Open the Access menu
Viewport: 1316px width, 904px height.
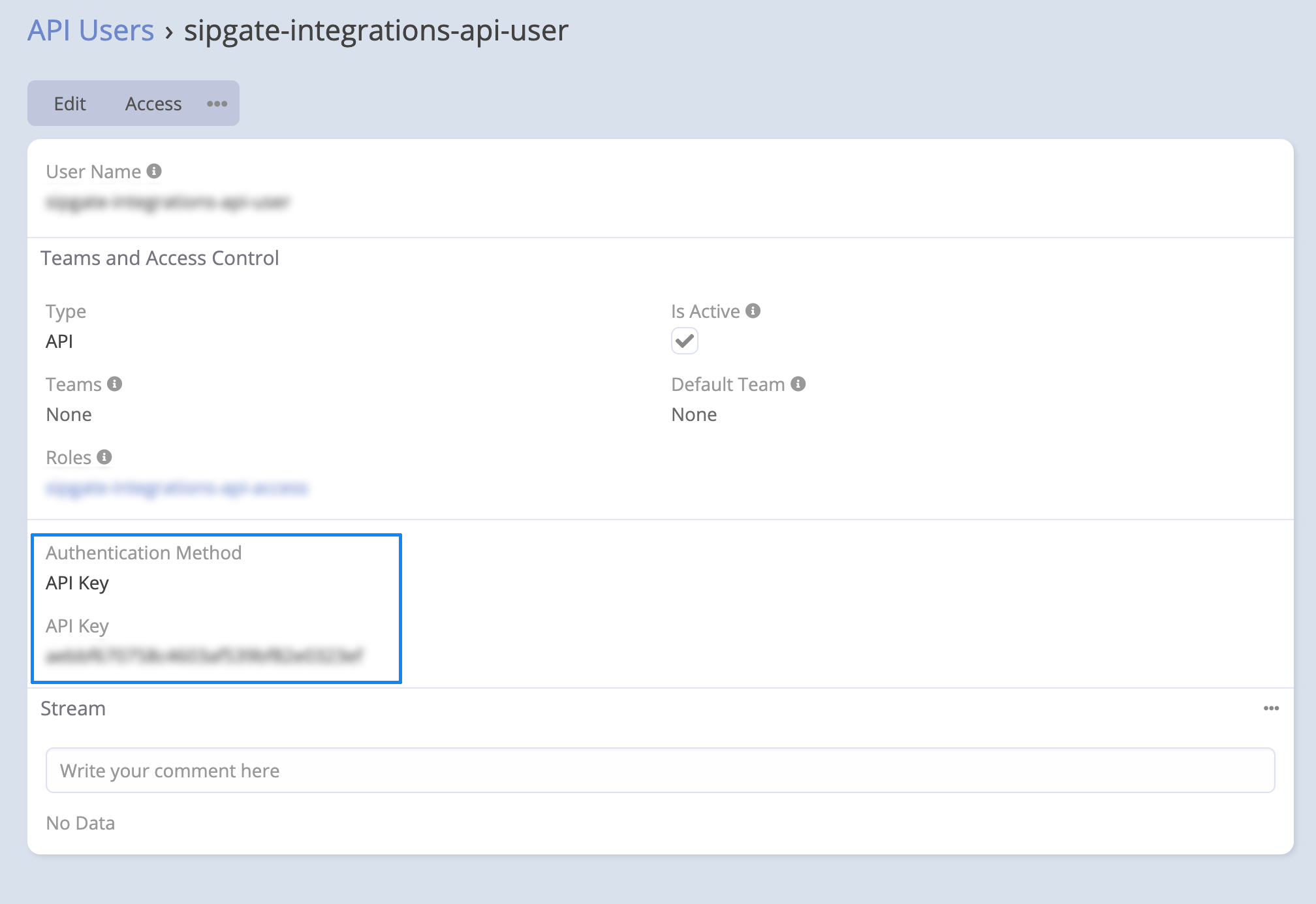pyautogui.click(x=153, y=104)
